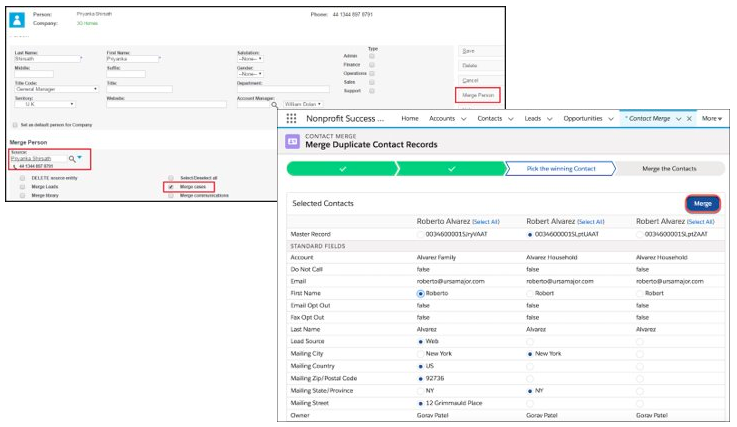The image size is (737, 427).
Task: Open the Gender dropdown
Action: tap(250, 74)
